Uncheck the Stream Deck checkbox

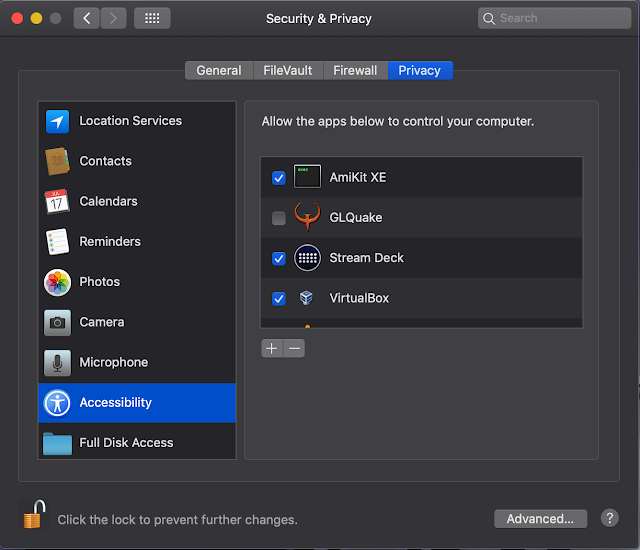pyautogui.click(x=279, y=258)
